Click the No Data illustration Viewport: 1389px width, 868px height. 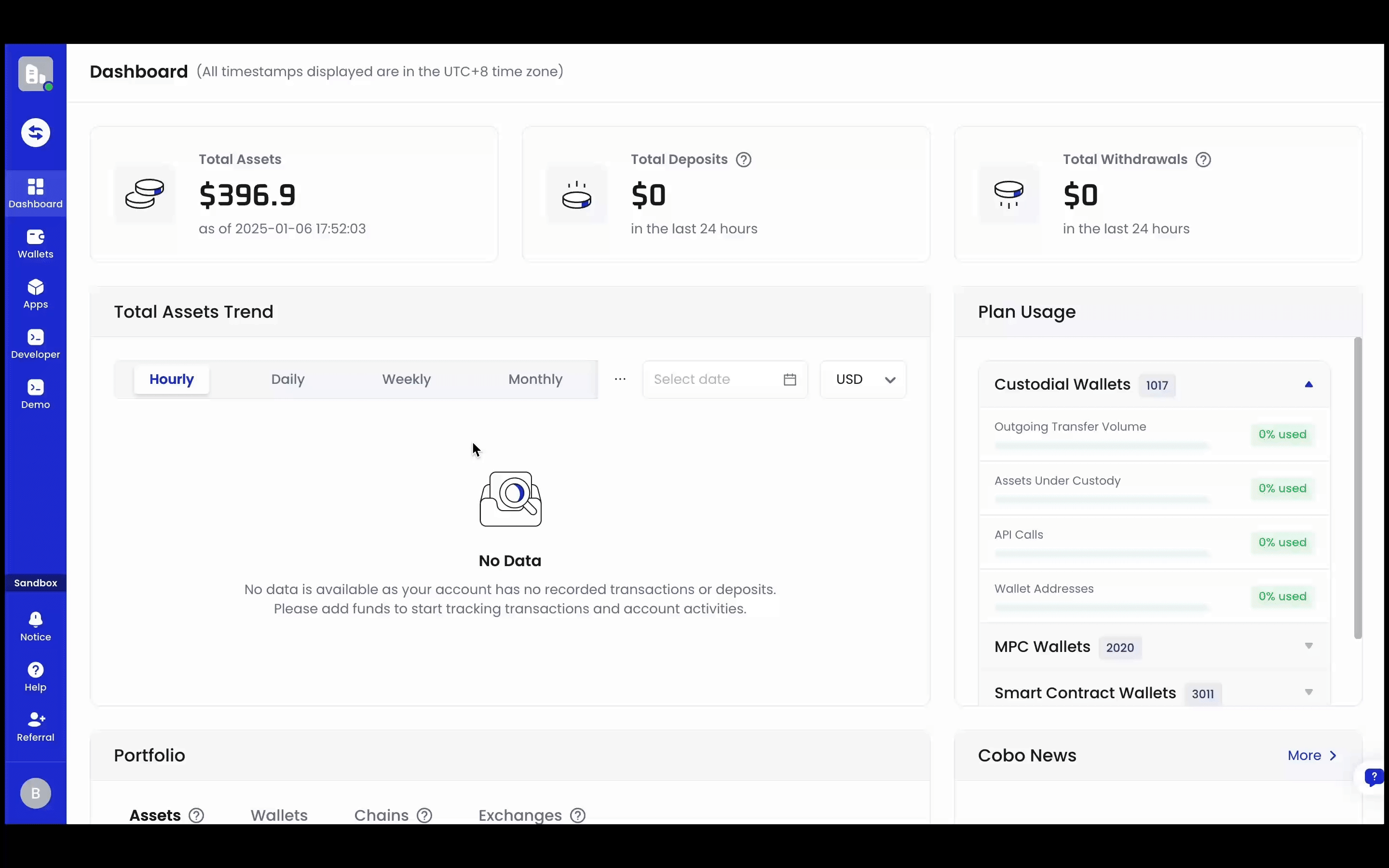(510, 499)
